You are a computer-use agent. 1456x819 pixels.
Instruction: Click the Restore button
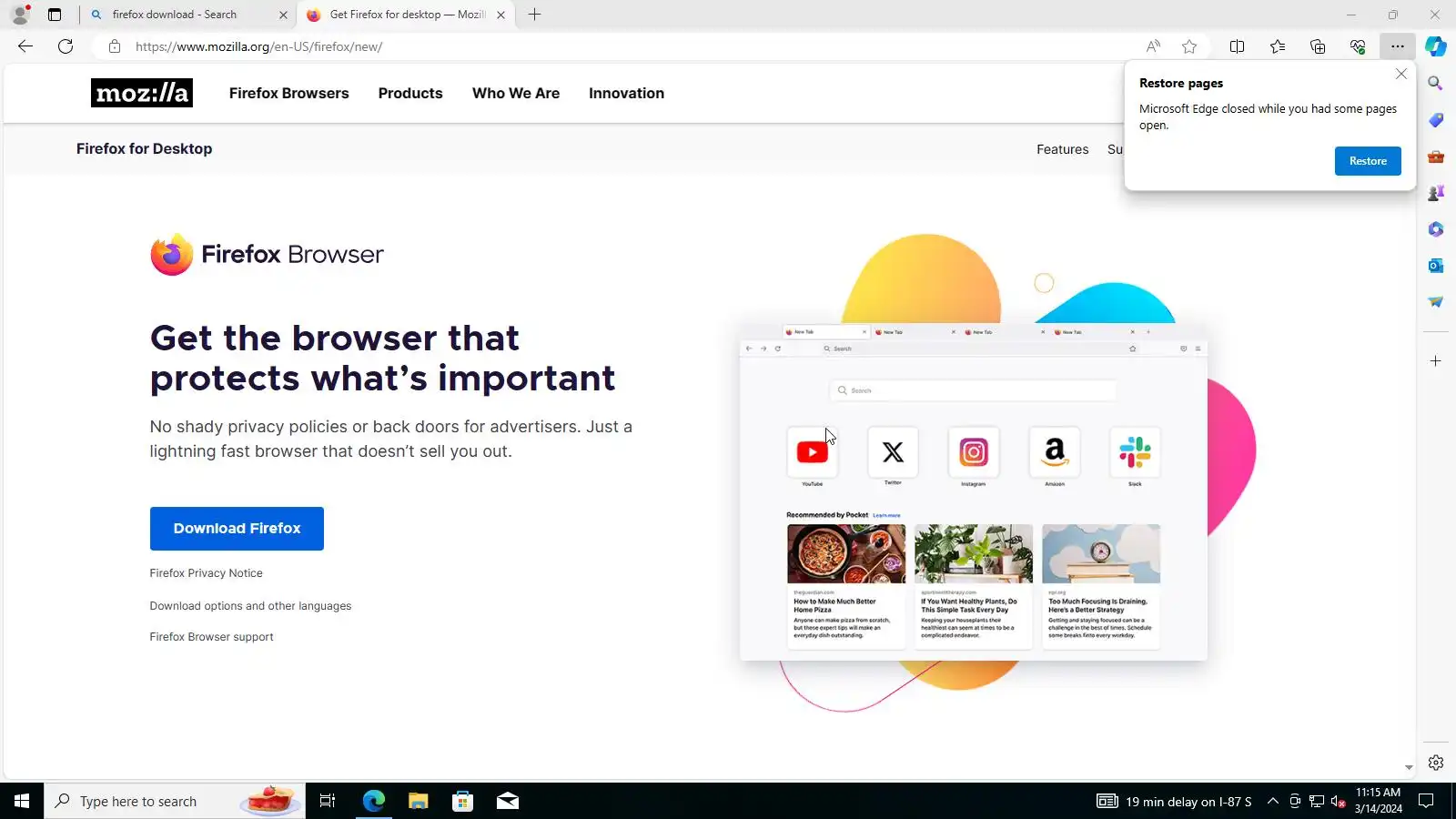tap(1368, 161)
